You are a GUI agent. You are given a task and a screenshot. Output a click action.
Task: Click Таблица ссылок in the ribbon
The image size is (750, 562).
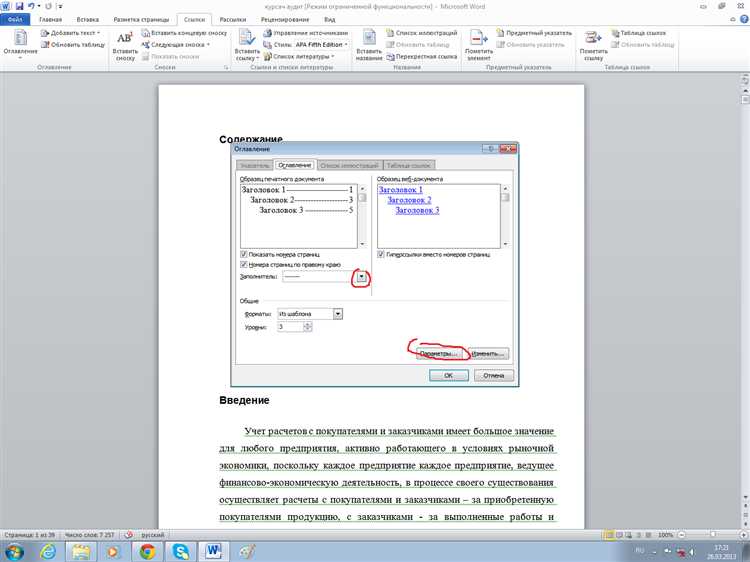[639, 33]
